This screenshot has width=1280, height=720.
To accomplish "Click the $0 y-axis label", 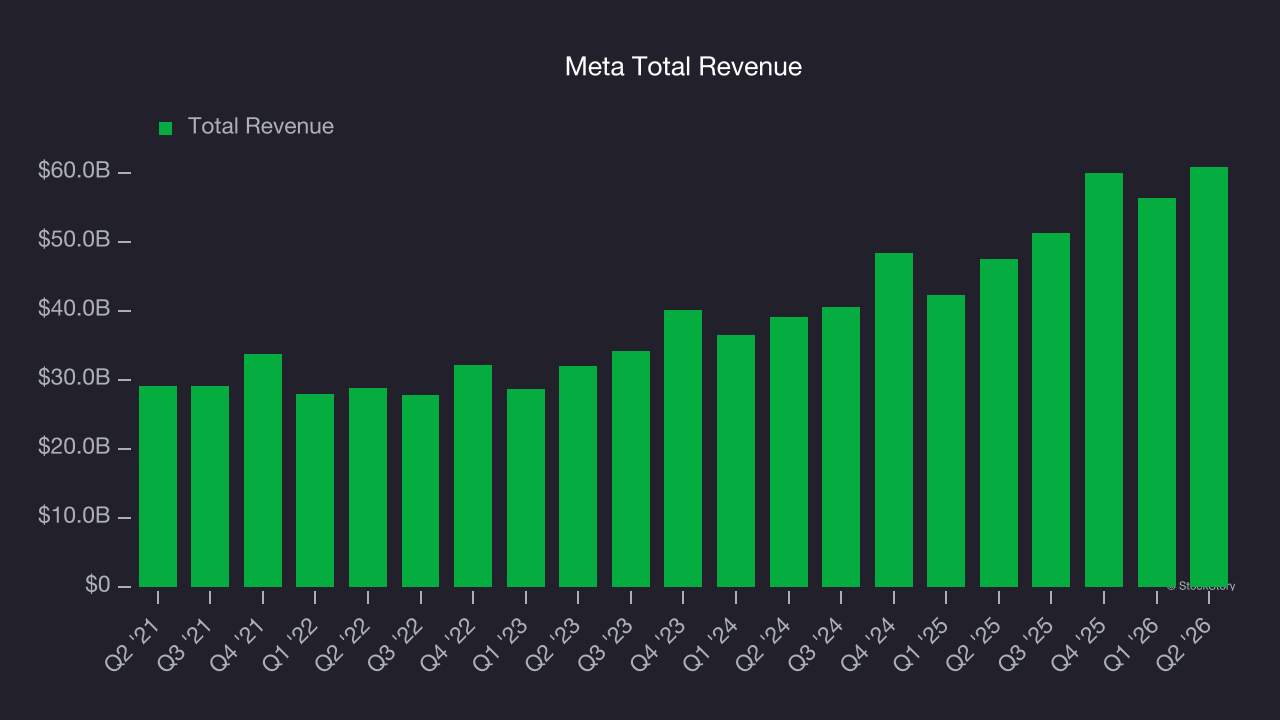I will (97, 585).
